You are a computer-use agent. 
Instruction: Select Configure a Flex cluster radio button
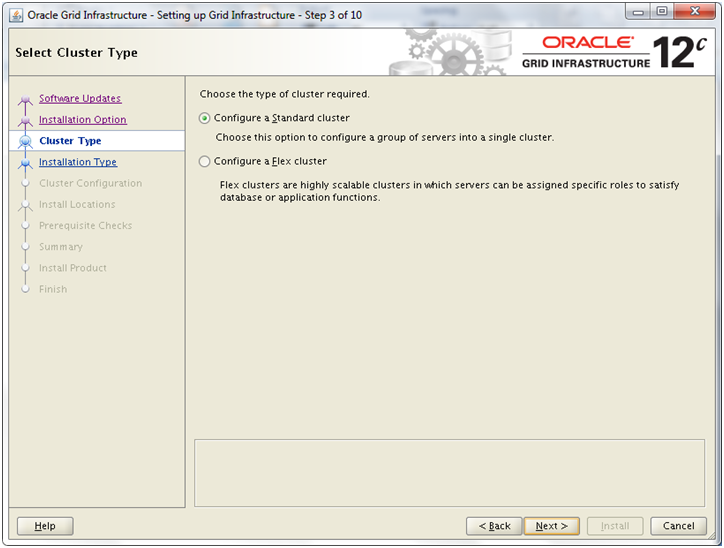pyautogui.click(x=204, y=162)
